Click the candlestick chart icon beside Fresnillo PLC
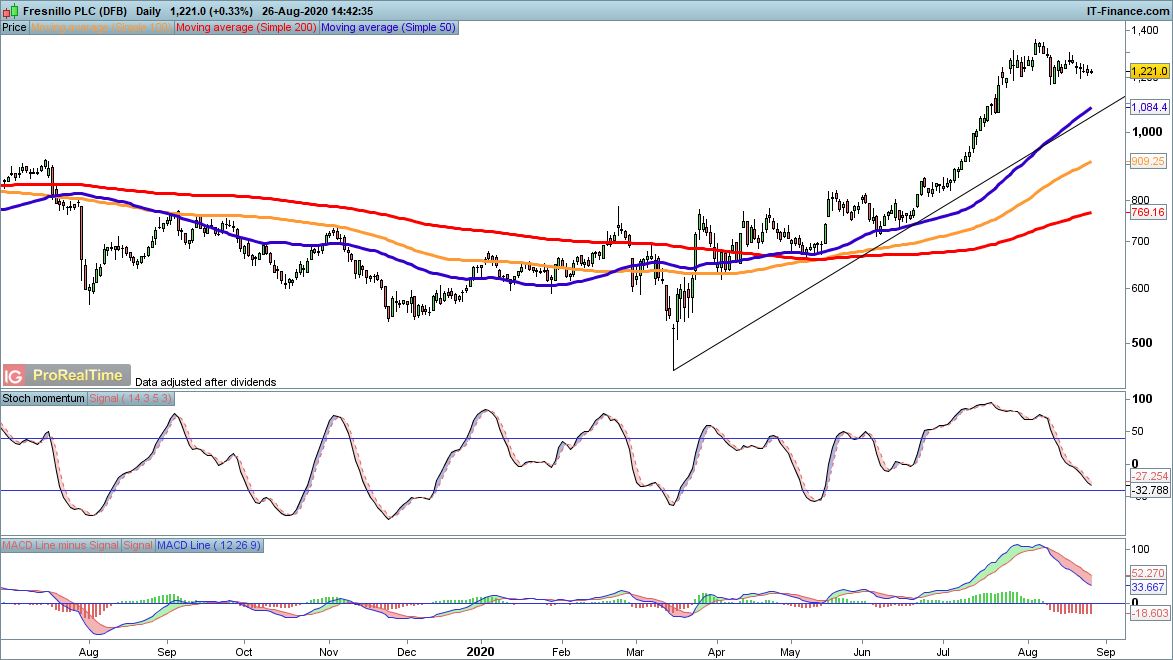1173x660 pixels. (9, 10)
